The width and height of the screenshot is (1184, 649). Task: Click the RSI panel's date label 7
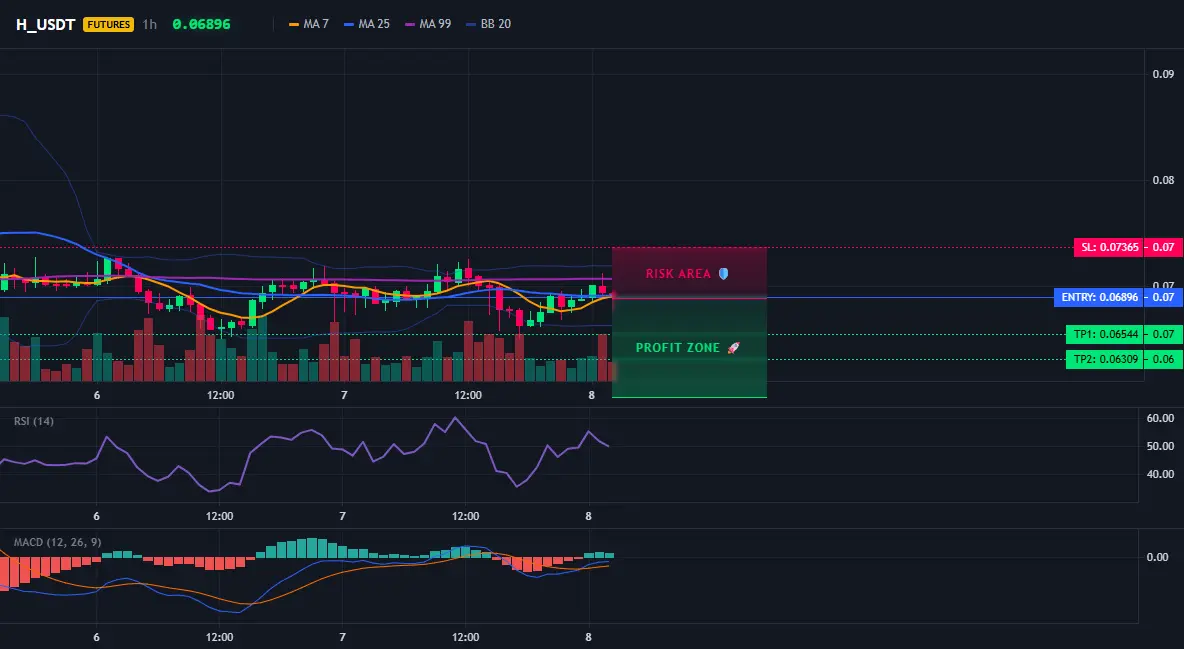(x=342, y=516)
